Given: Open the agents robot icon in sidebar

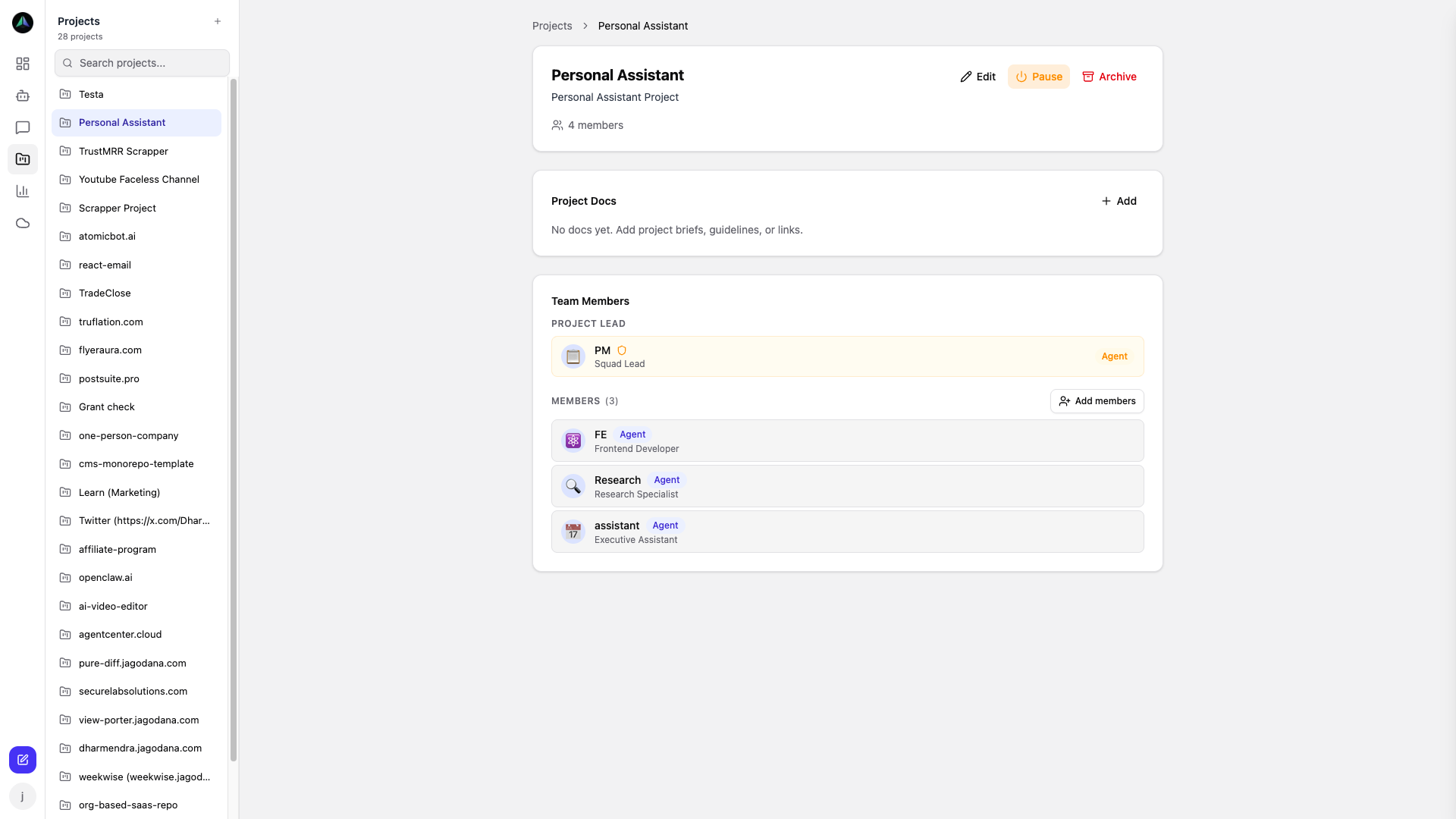Looking at the screenshot, I should tap(23, 96).
